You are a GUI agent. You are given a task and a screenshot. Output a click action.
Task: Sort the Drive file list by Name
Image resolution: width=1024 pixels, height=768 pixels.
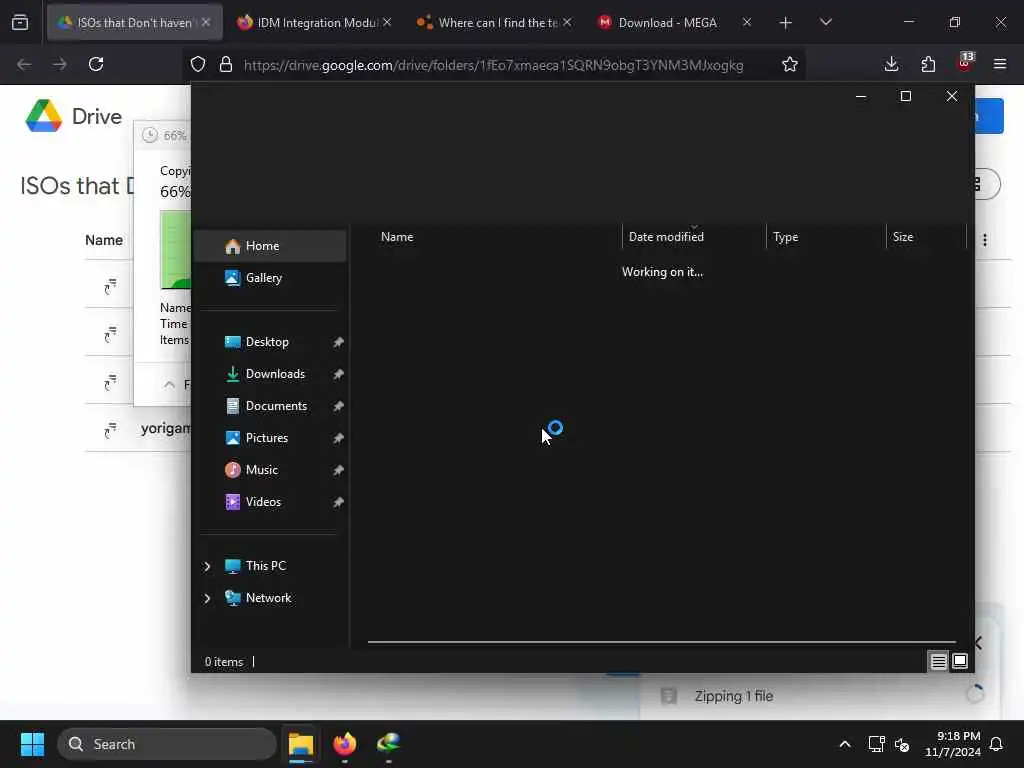click(104, 240)
